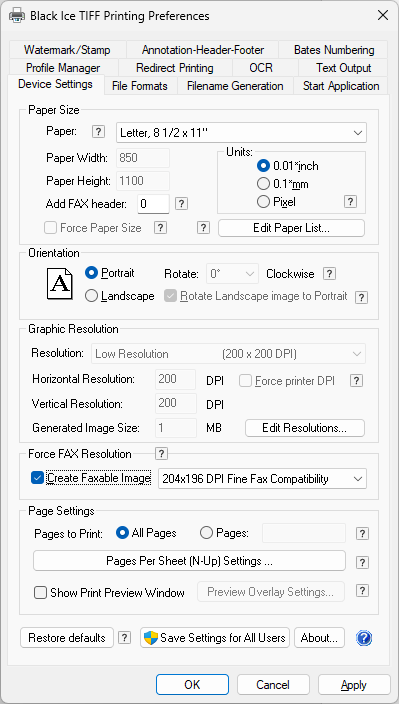Click help icon next to Clockwise label
This screenshot has width=399, height=704.
(329, 273)
